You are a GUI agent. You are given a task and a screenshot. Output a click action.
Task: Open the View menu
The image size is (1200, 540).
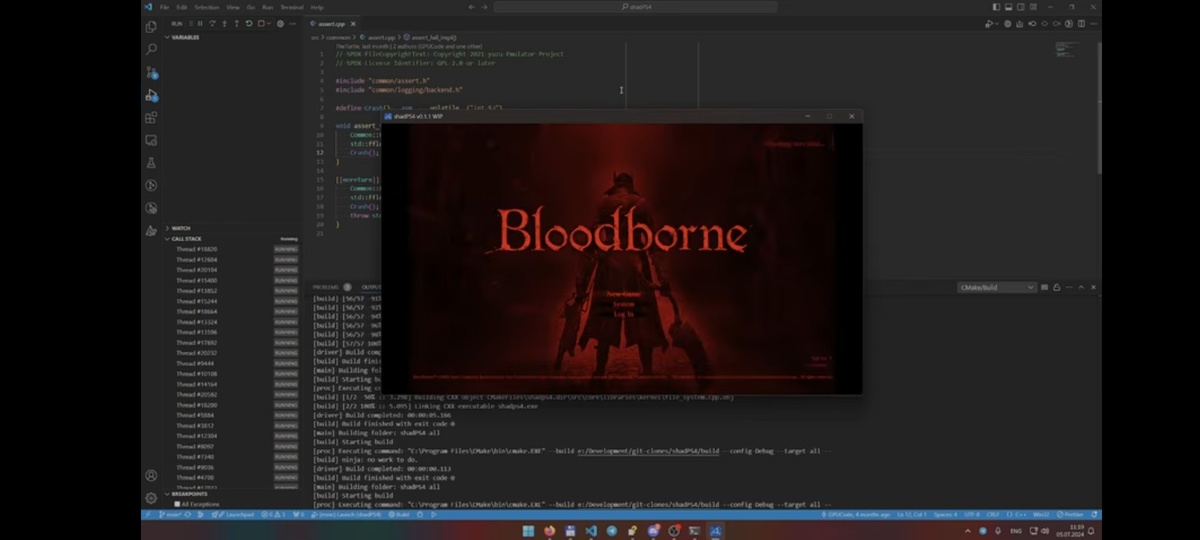[233, 7]
